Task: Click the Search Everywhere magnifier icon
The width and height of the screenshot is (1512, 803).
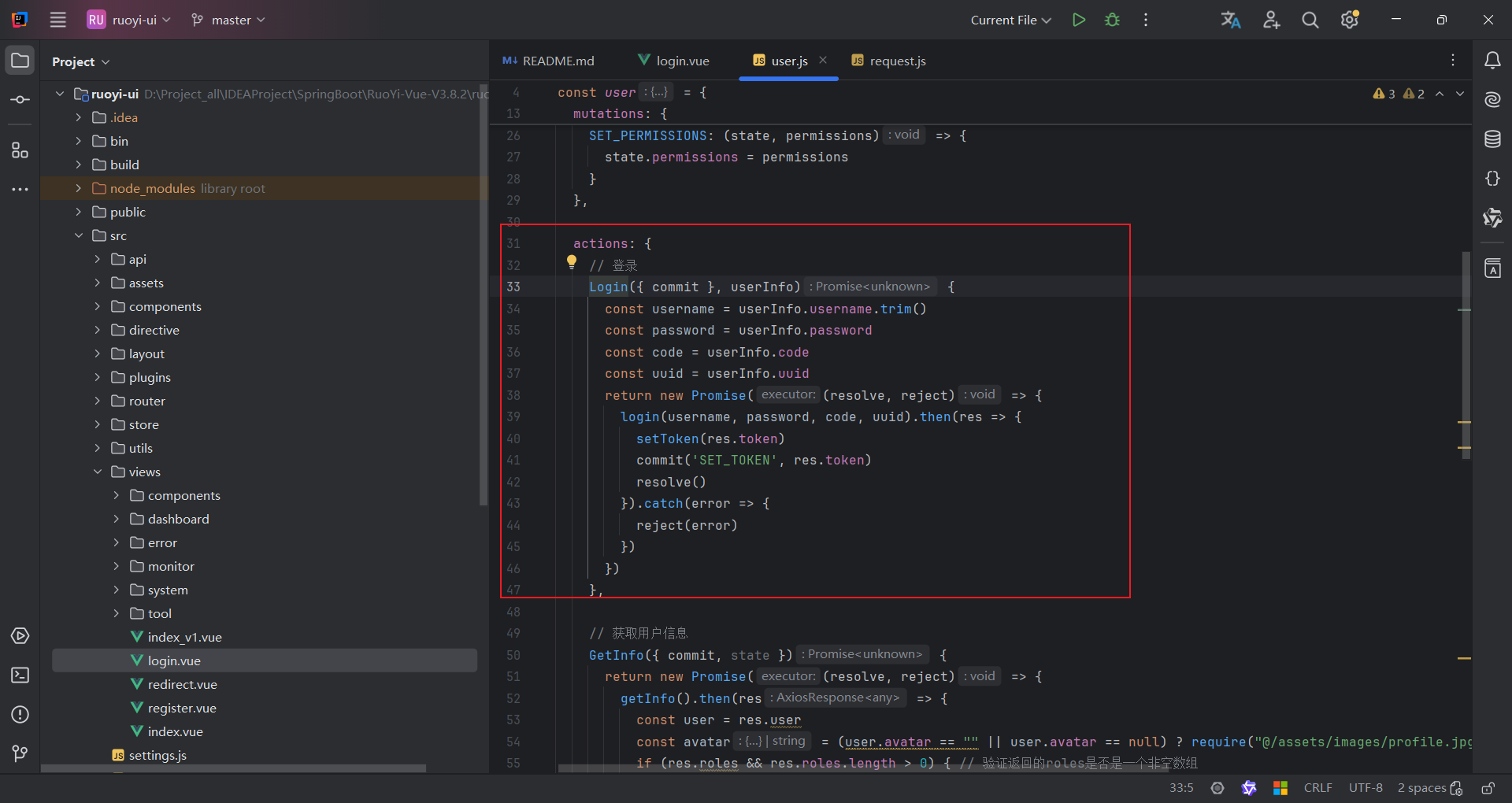Action: click(x=1310, y=20)
